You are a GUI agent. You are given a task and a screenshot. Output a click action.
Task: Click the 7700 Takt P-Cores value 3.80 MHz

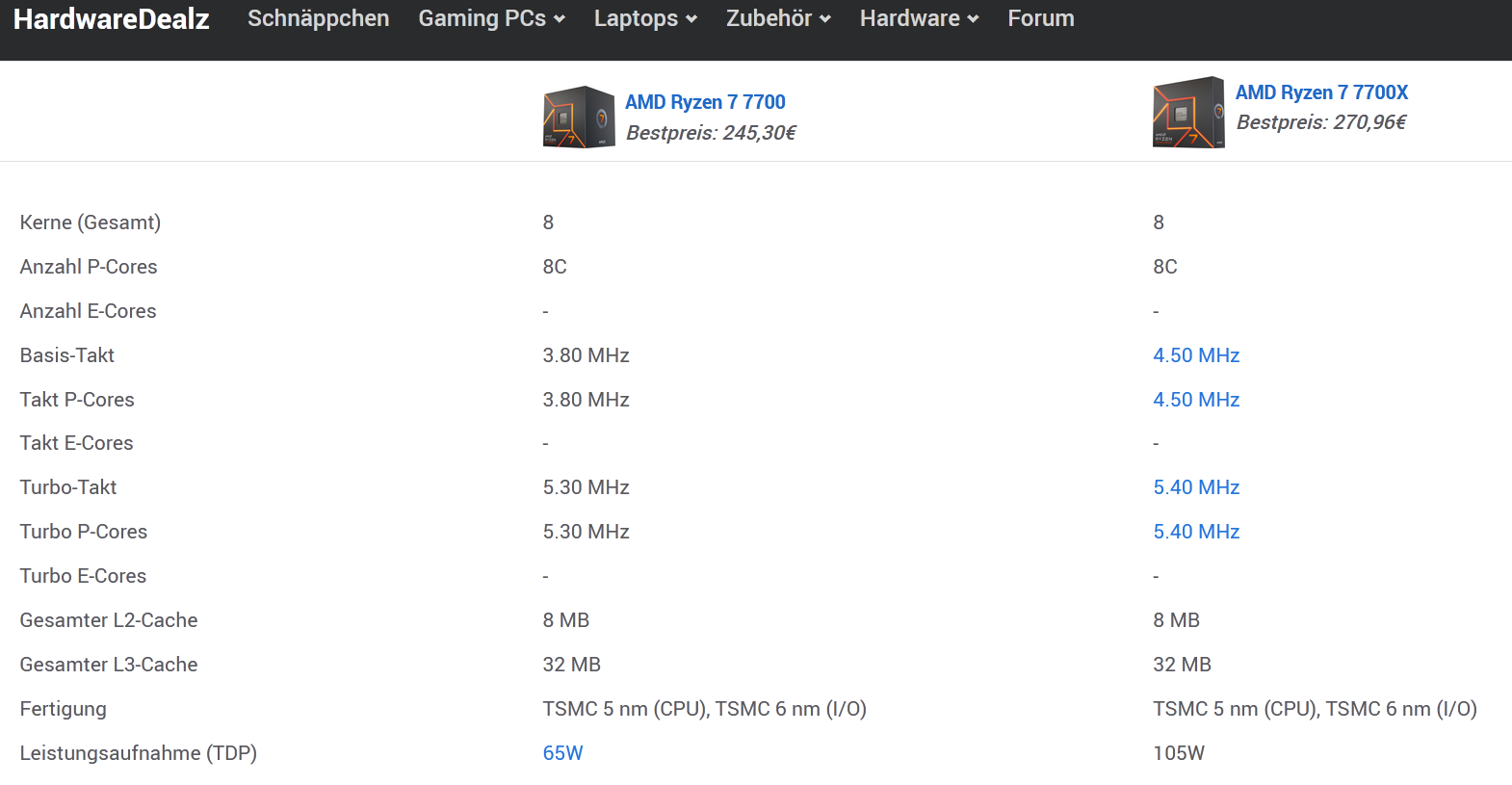(x=586, y=400)
